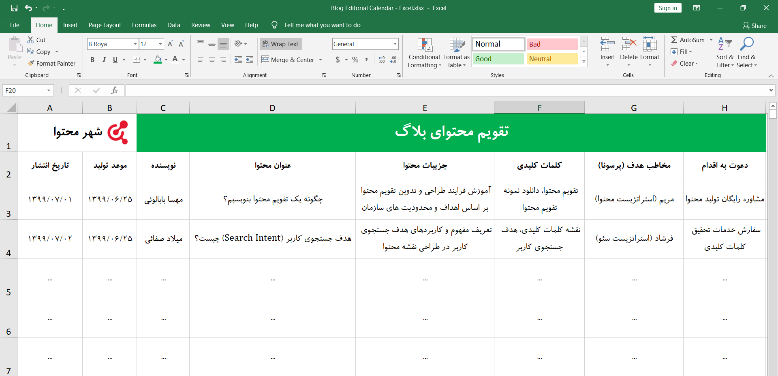
Task: Switch to the Data tab
Action: (174, 25)
